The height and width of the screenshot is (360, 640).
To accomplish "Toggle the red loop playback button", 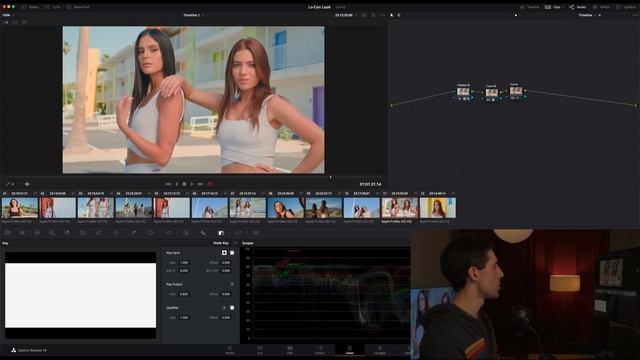I will coord(210,184).
